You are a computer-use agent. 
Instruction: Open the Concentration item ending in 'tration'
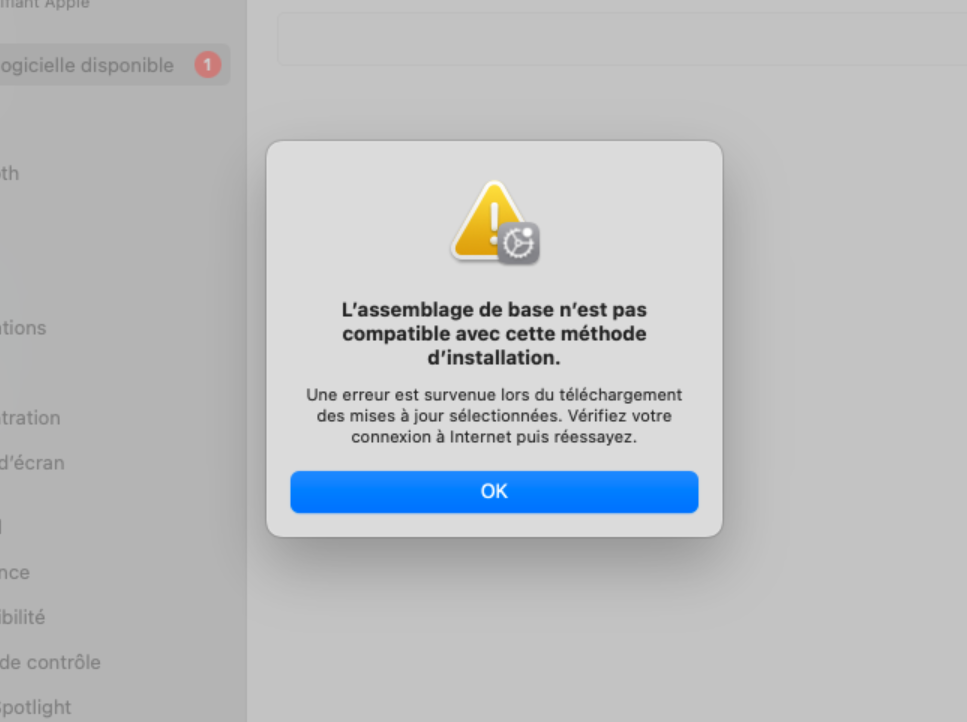click(30, 417)
